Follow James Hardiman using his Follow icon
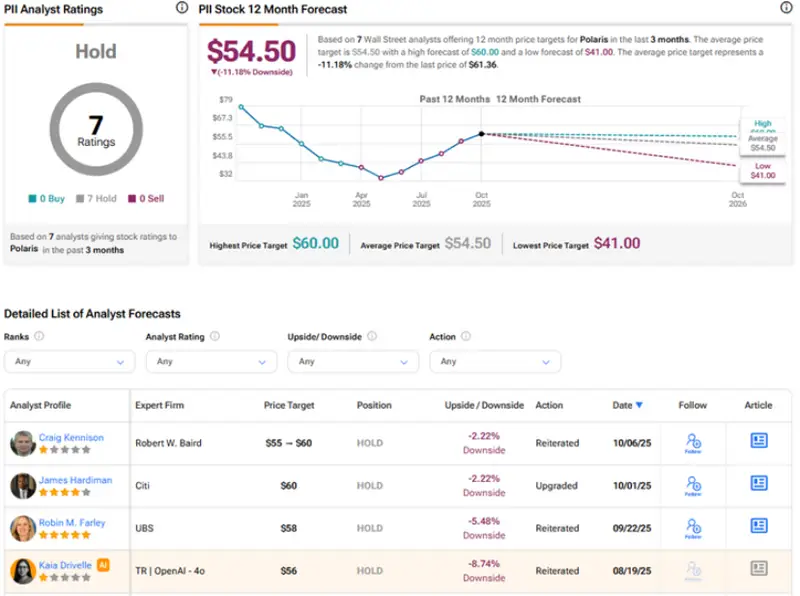This screenshot has width=800, height=596. tap(693, 484)
